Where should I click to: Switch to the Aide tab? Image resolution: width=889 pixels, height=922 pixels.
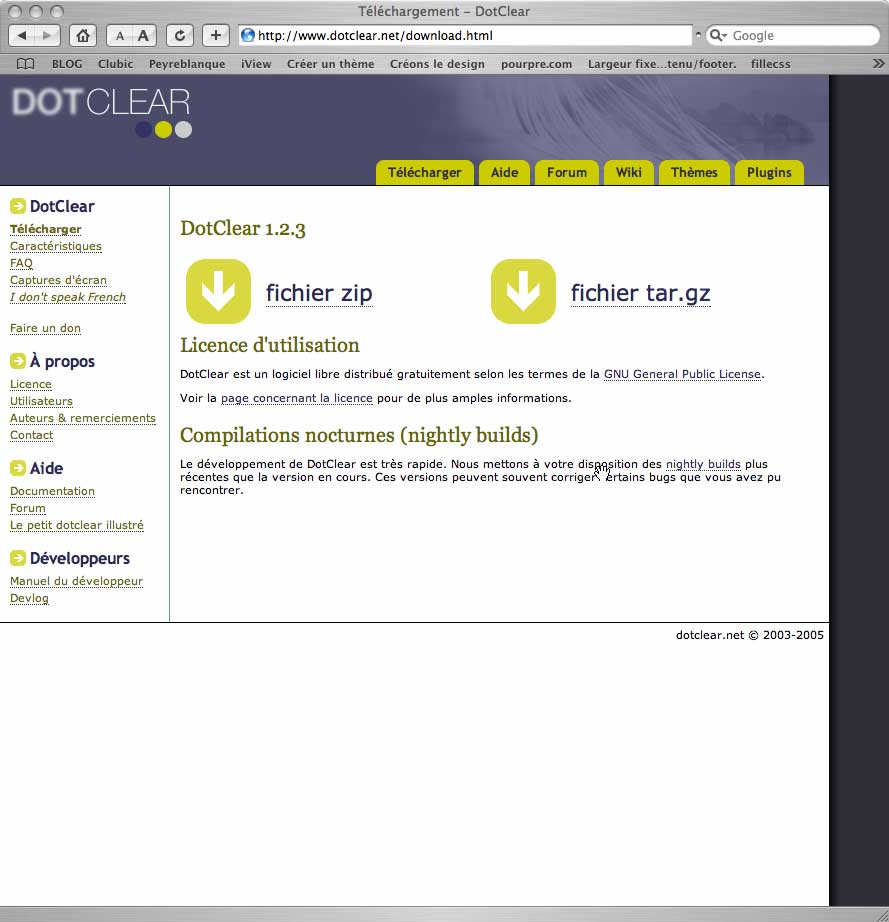pos(504,173)
